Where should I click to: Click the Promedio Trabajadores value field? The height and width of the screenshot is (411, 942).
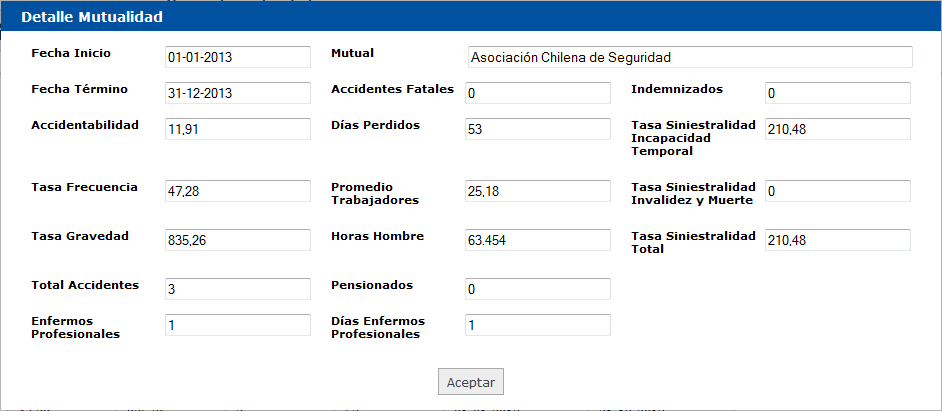[538, 191]
